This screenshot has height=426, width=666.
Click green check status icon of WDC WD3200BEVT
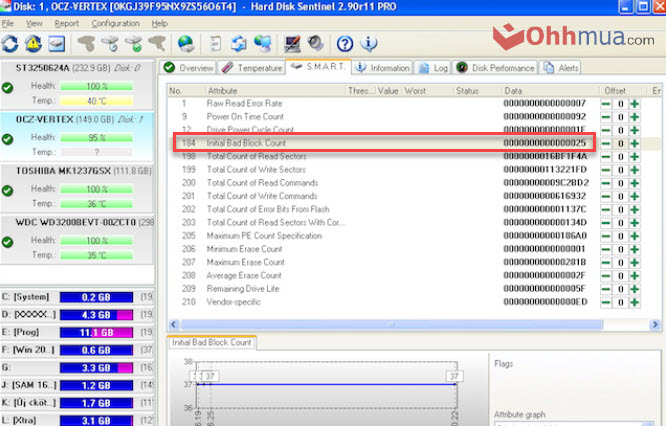(7, 242)
